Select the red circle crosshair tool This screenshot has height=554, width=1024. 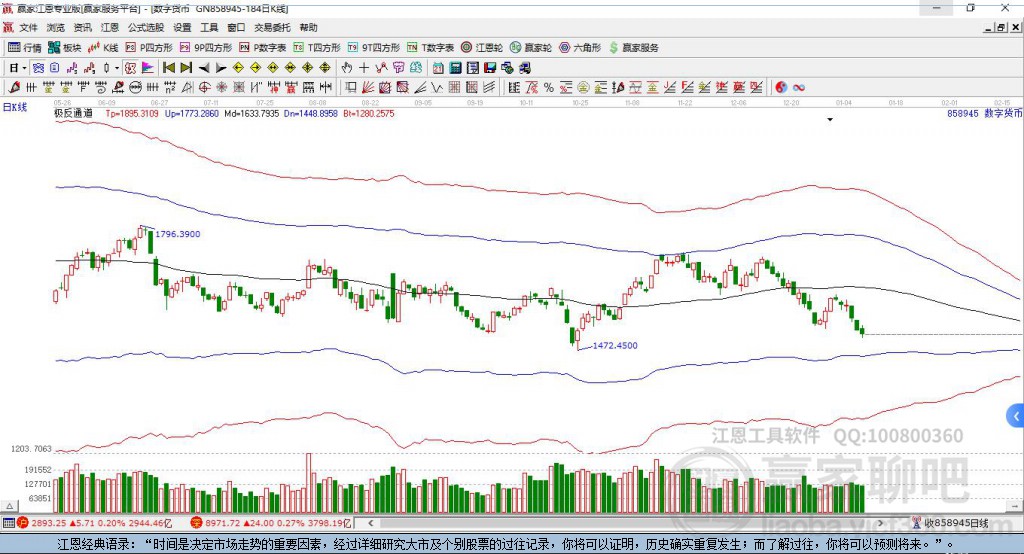[x=204, y=88]
